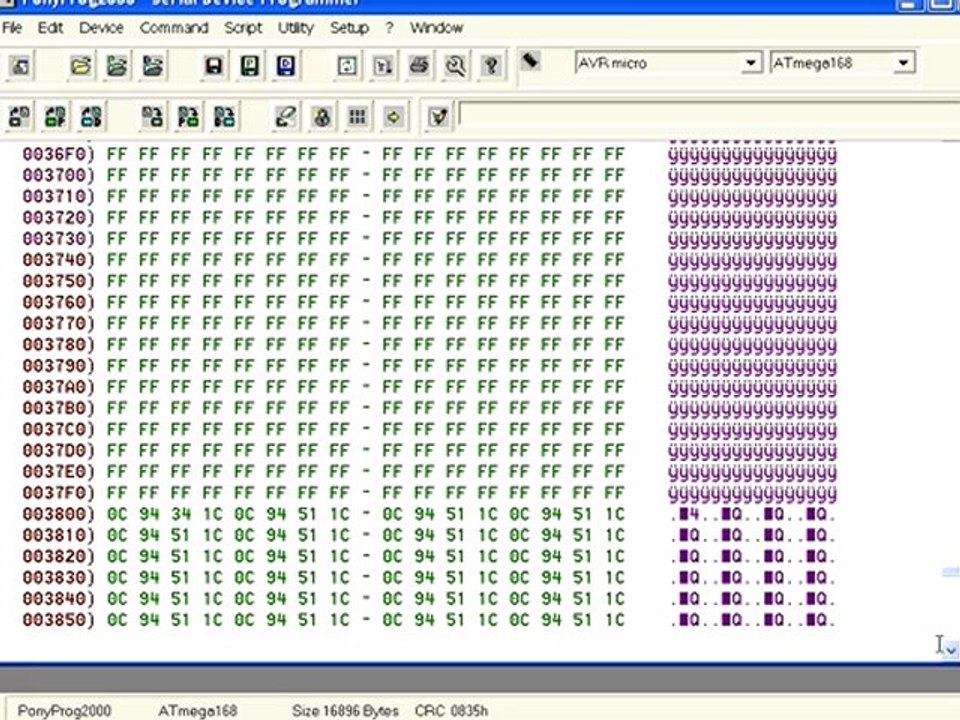Expand the ATmega168 device type dropdown
This screenshot has height=720, width=960.
click(x=904, y=62)
